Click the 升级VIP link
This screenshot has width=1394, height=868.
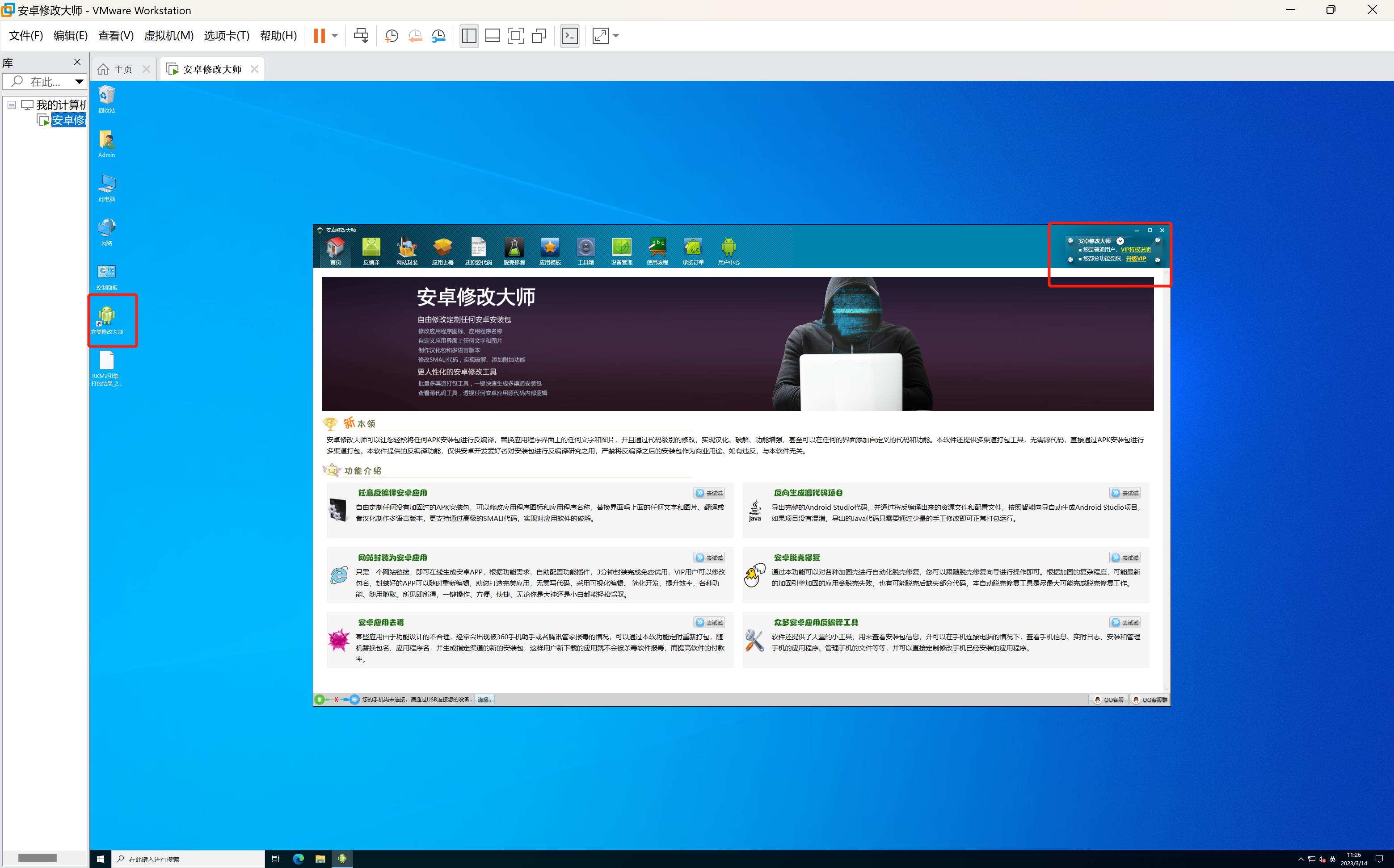[x=1136, y=259]
